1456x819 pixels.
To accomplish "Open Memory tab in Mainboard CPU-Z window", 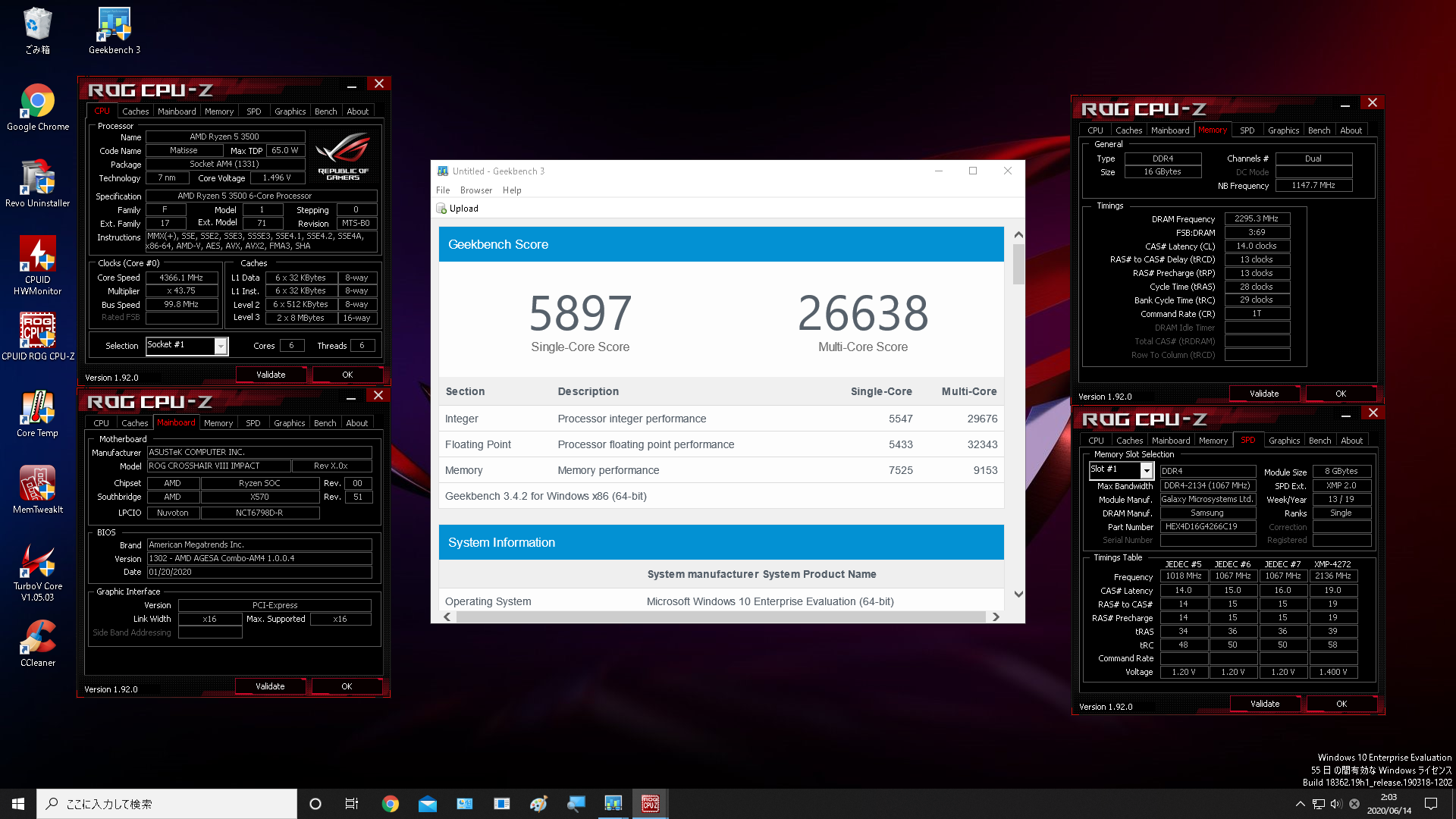I will [218, 423].
